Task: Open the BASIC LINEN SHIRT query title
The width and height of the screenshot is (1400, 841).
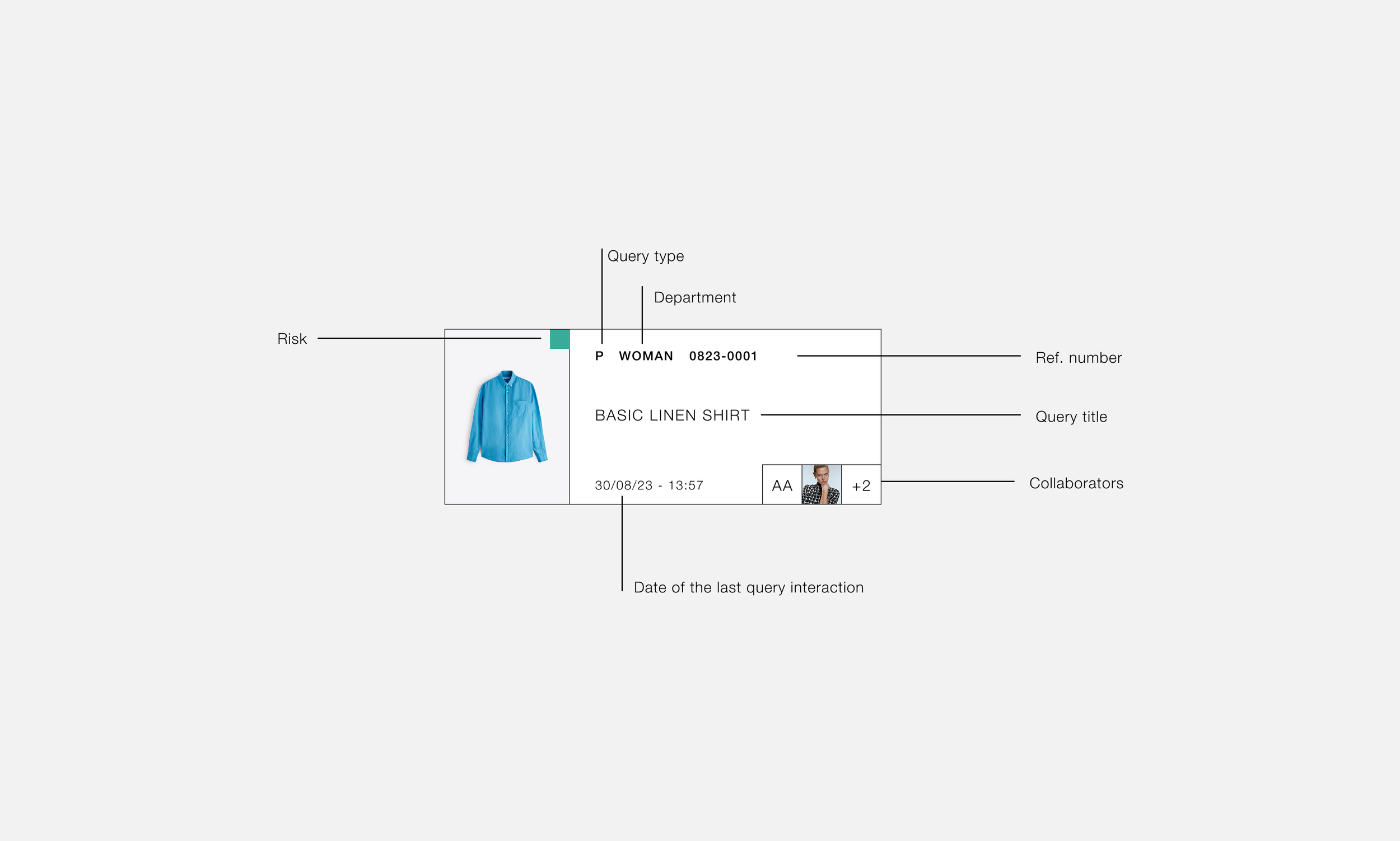Action: point(671,415)
